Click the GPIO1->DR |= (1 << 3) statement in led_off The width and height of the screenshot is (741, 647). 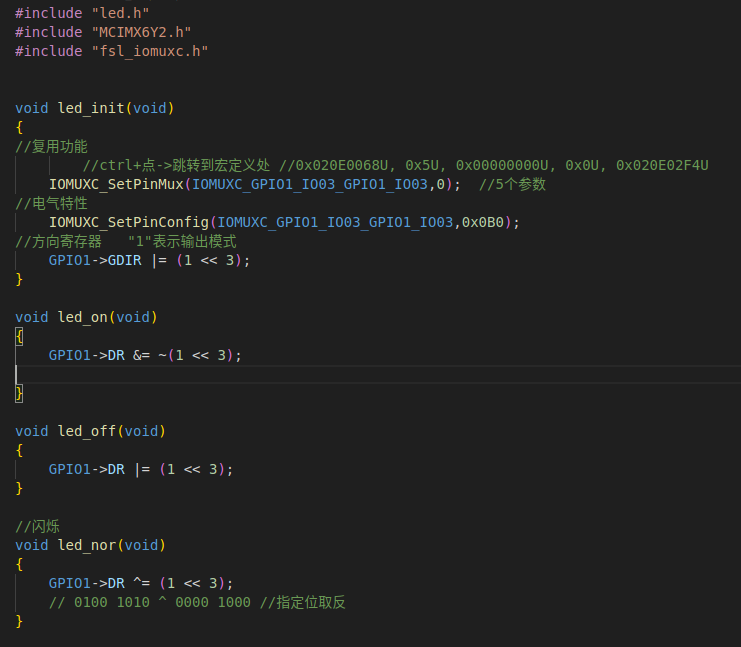[x=141, y=469]
